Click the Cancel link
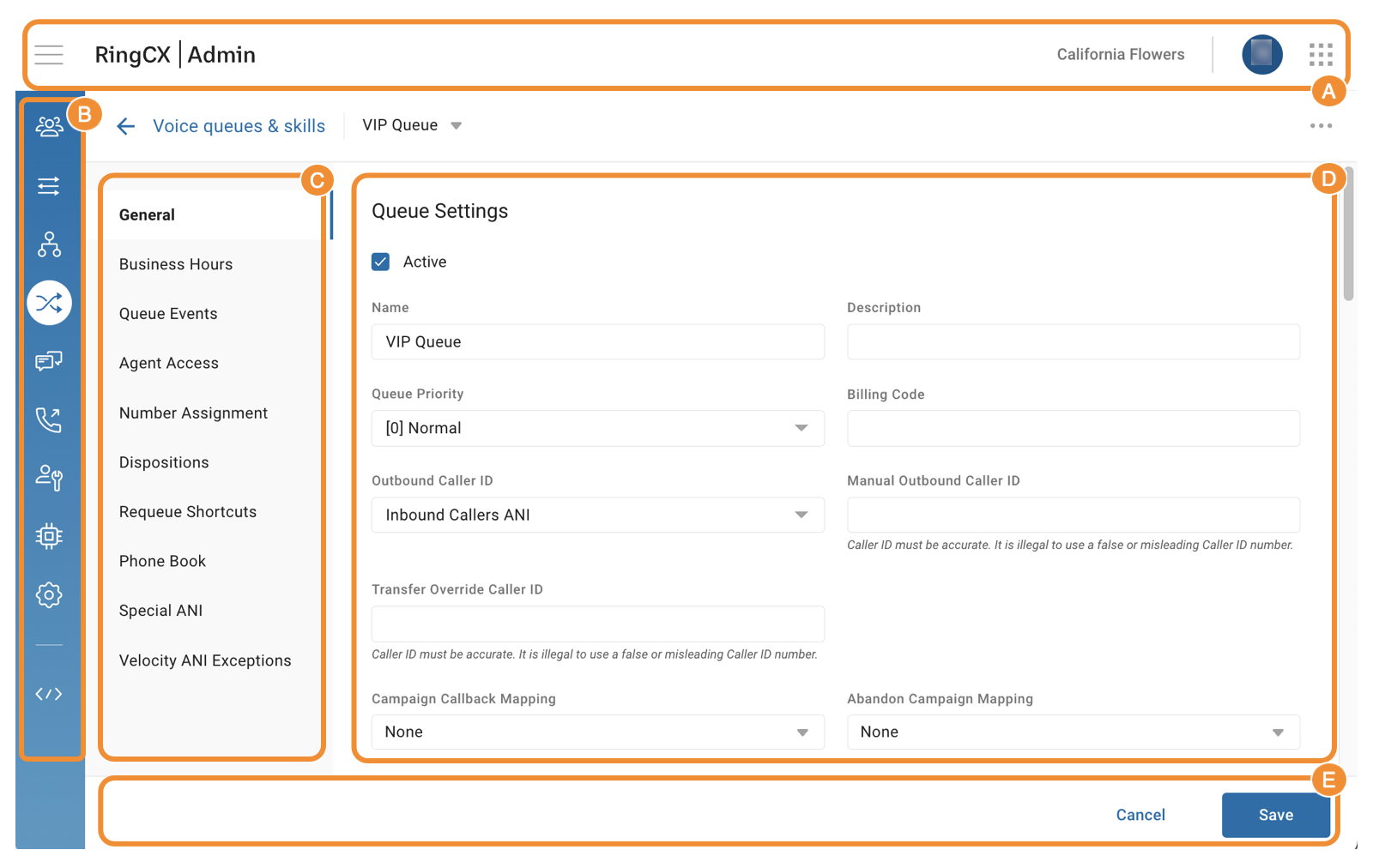Viewport: 1373px width, 868px height. pos(1140,815)
